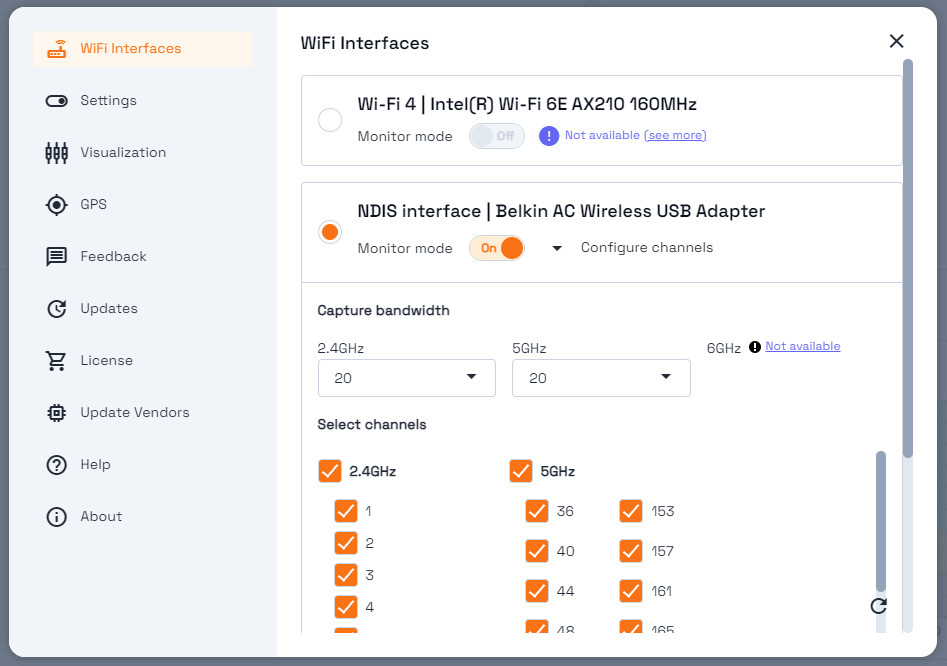Uncheck channel 36 checkbox
947x666 pixels.
click(x=536, y=511)
